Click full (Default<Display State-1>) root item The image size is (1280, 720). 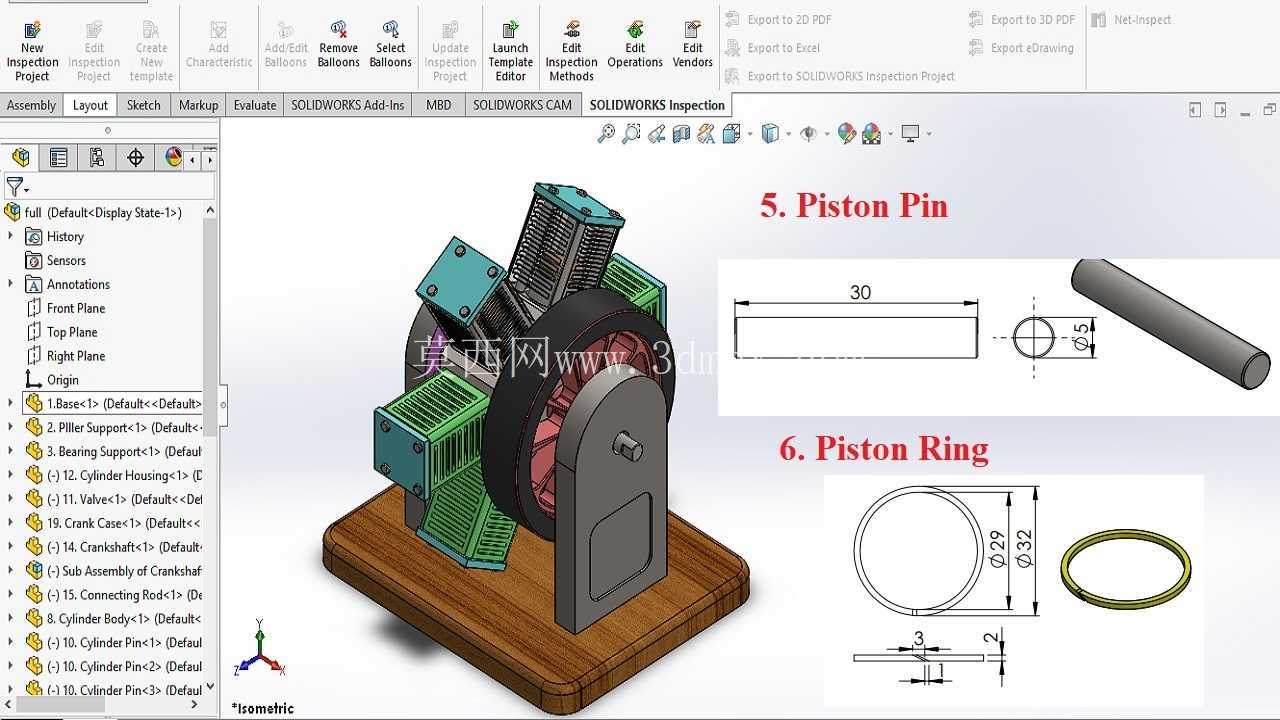[103, 212]
